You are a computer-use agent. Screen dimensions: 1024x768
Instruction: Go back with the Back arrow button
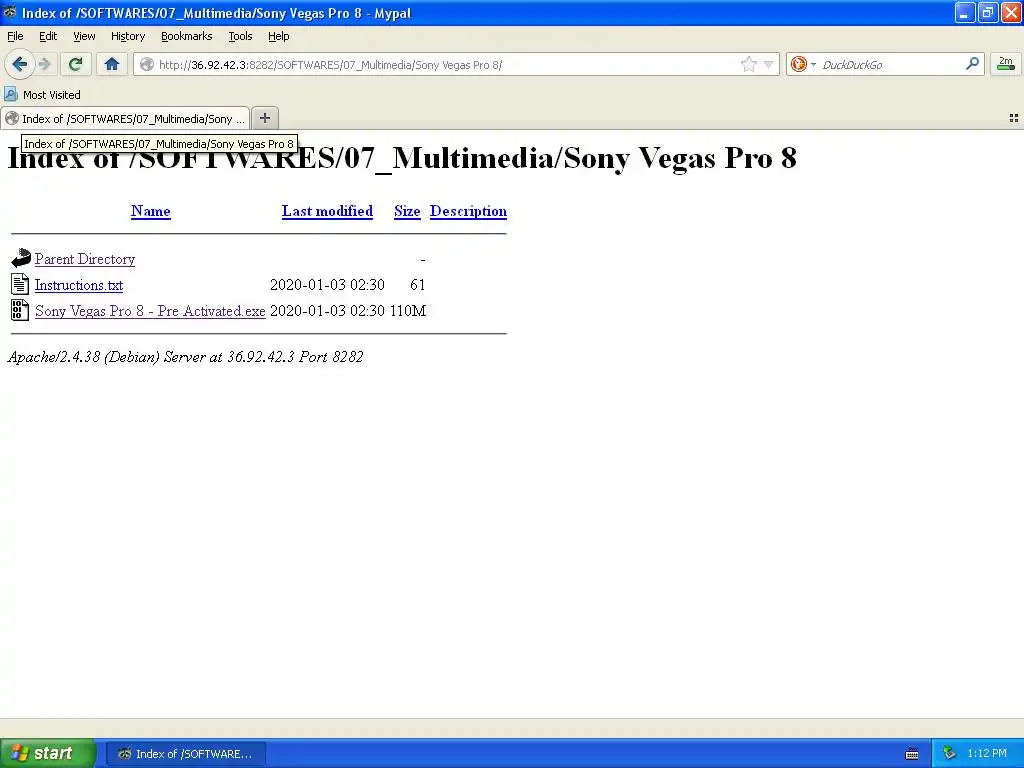point(19,64)
